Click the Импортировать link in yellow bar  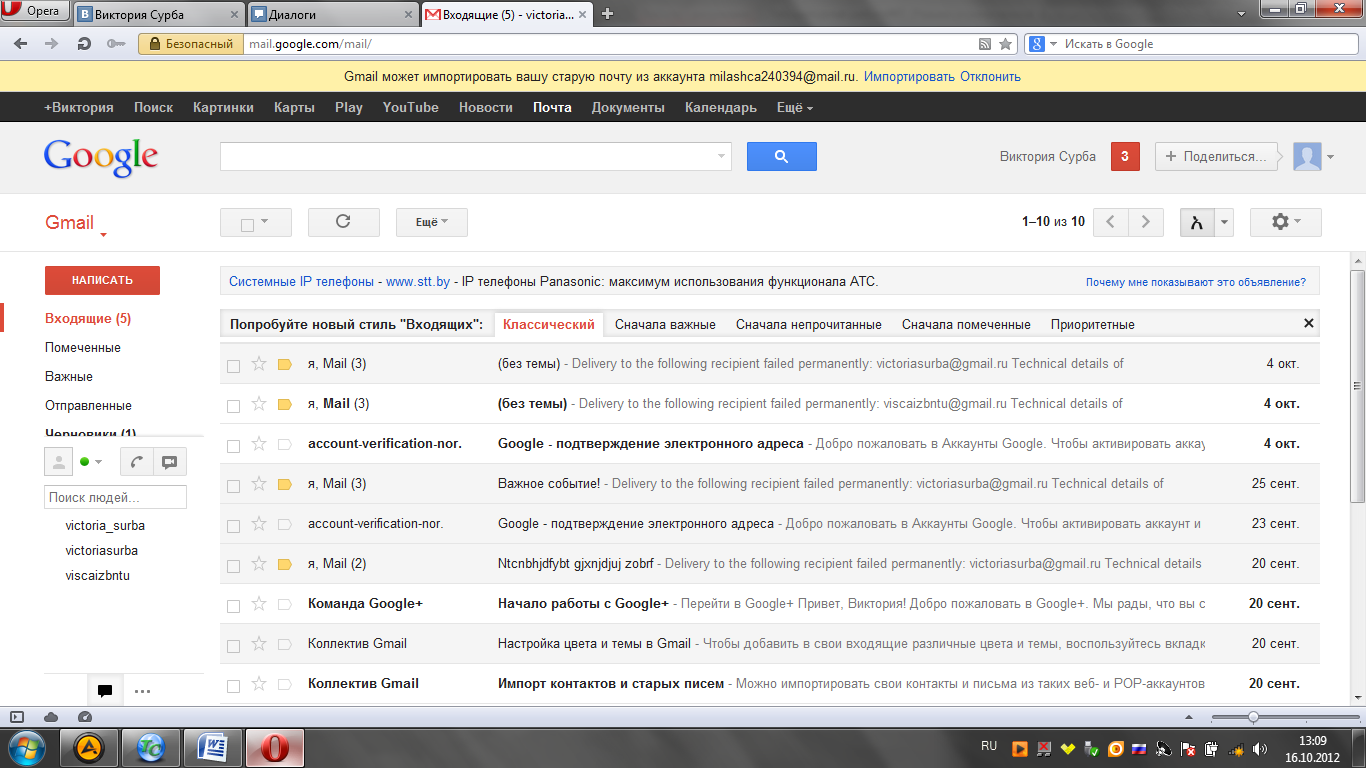click(909, 76)
